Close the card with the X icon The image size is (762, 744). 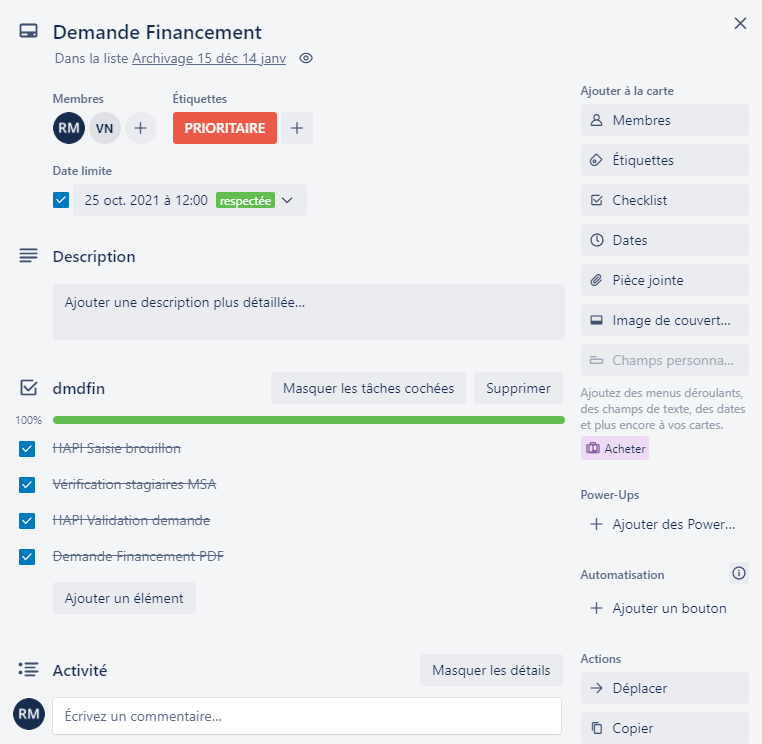(740, 23)
